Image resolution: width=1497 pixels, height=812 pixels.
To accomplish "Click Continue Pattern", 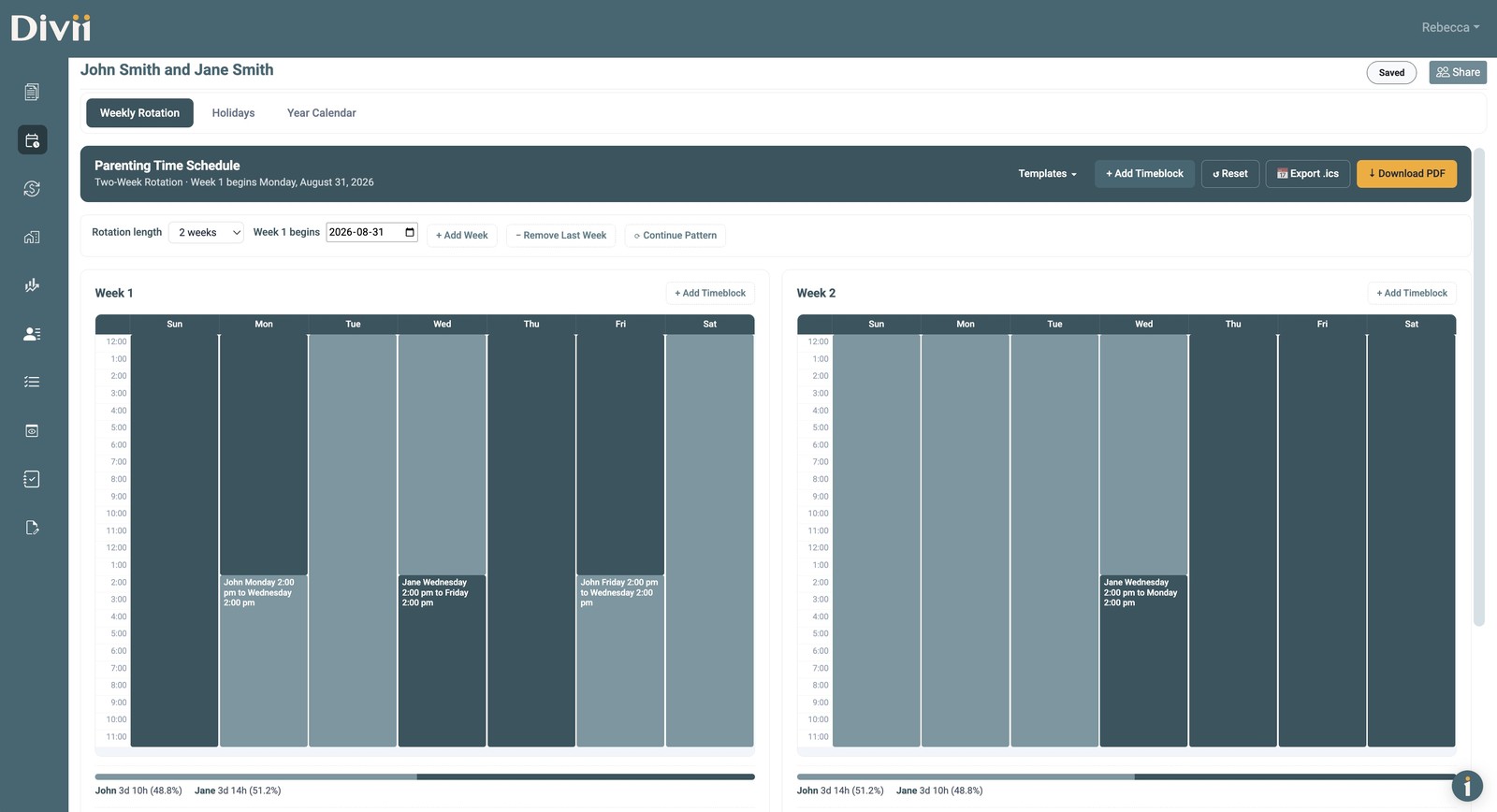I will click(x=676, y=236).
